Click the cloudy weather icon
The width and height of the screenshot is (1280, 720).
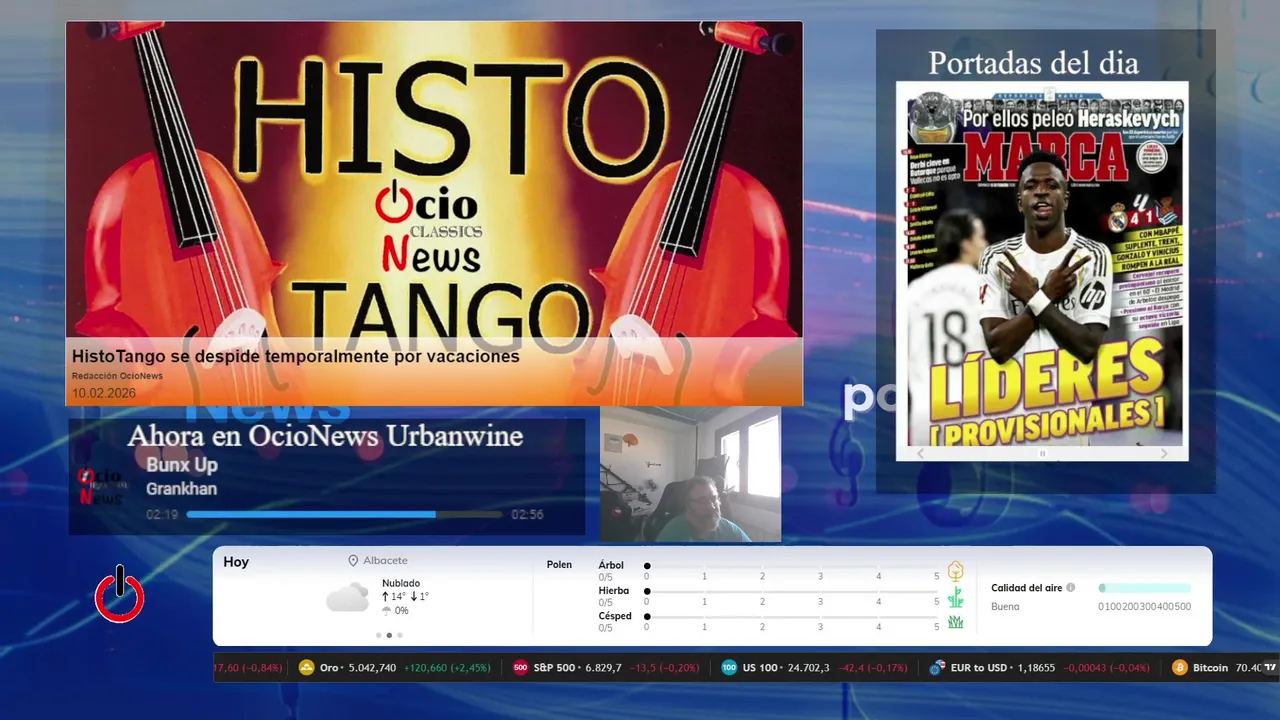pyautogui.click(x=347, y=597)
